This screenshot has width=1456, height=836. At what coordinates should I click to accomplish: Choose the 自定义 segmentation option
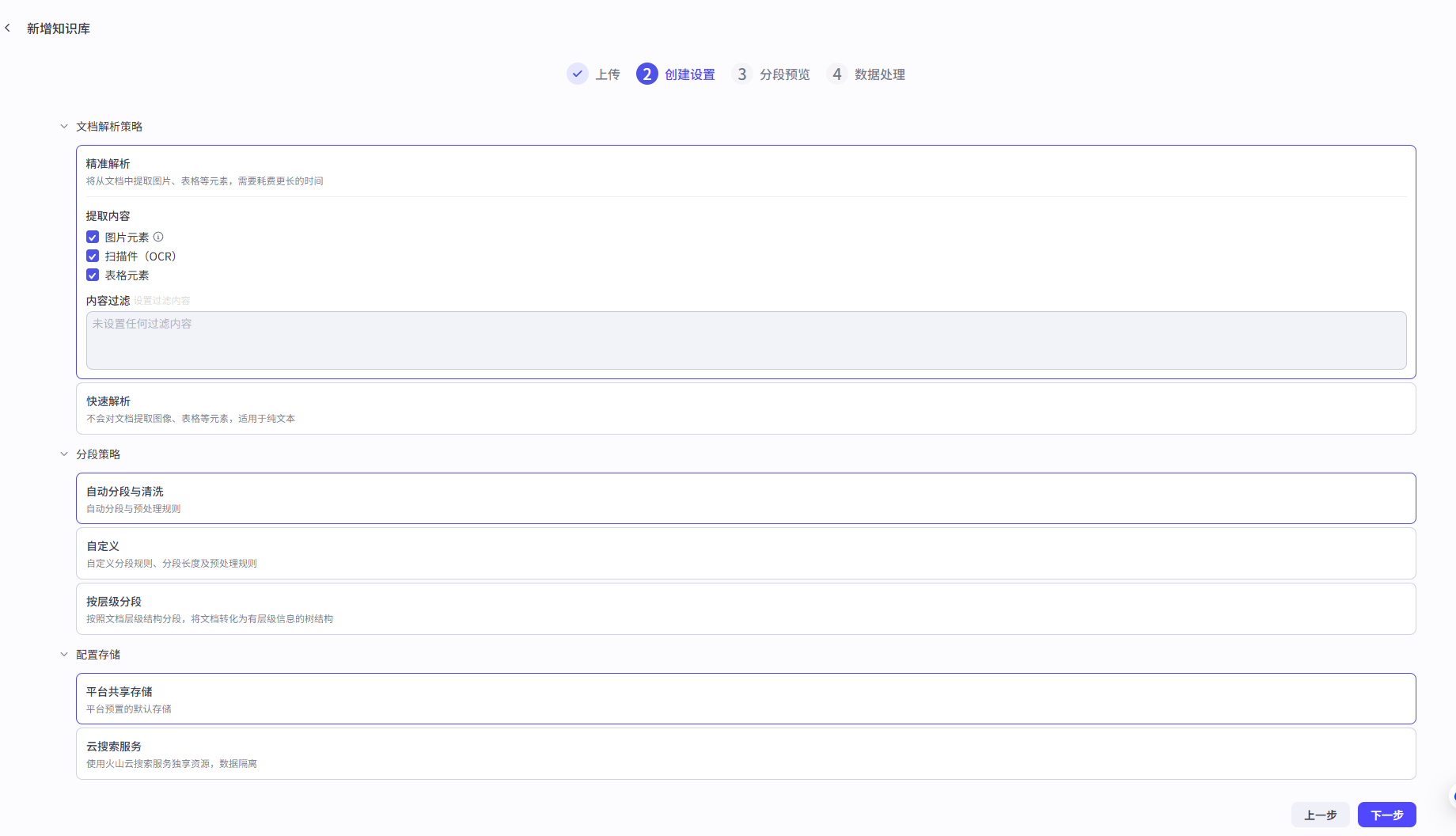click(746, 553)
